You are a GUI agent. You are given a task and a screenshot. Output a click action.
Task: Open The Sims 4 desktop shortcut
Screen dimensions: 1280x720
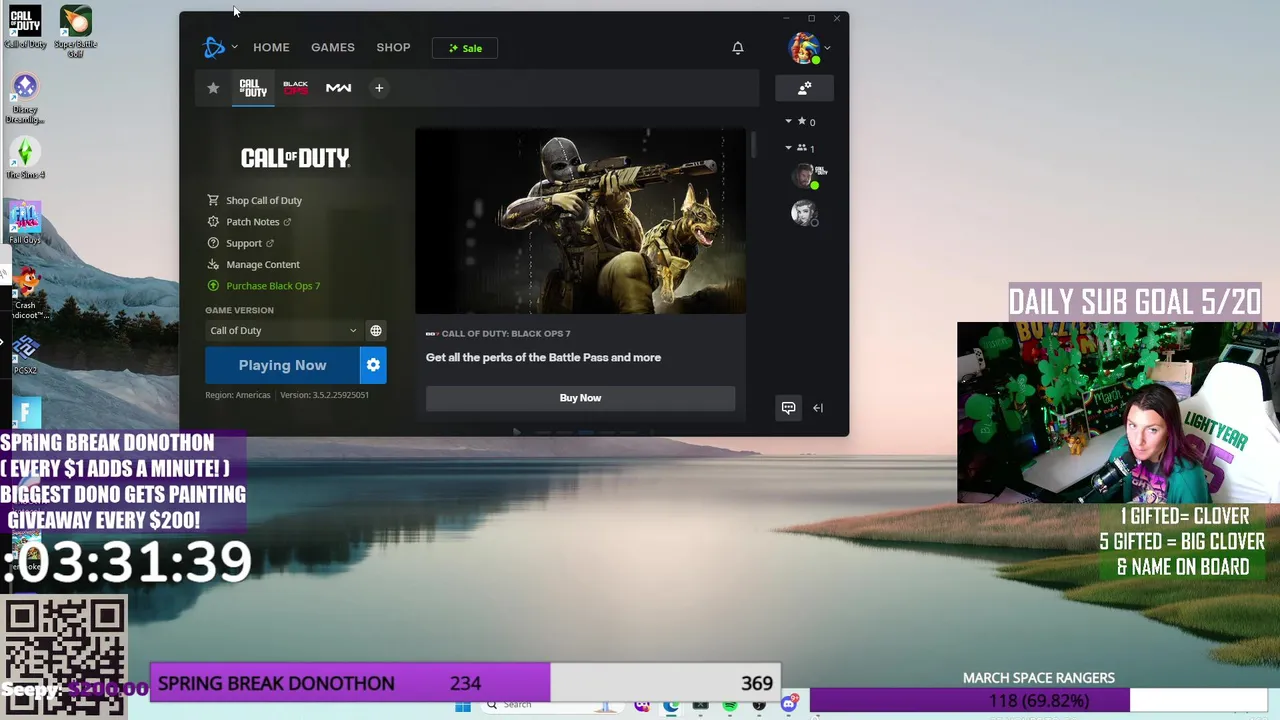pos(25,157)
